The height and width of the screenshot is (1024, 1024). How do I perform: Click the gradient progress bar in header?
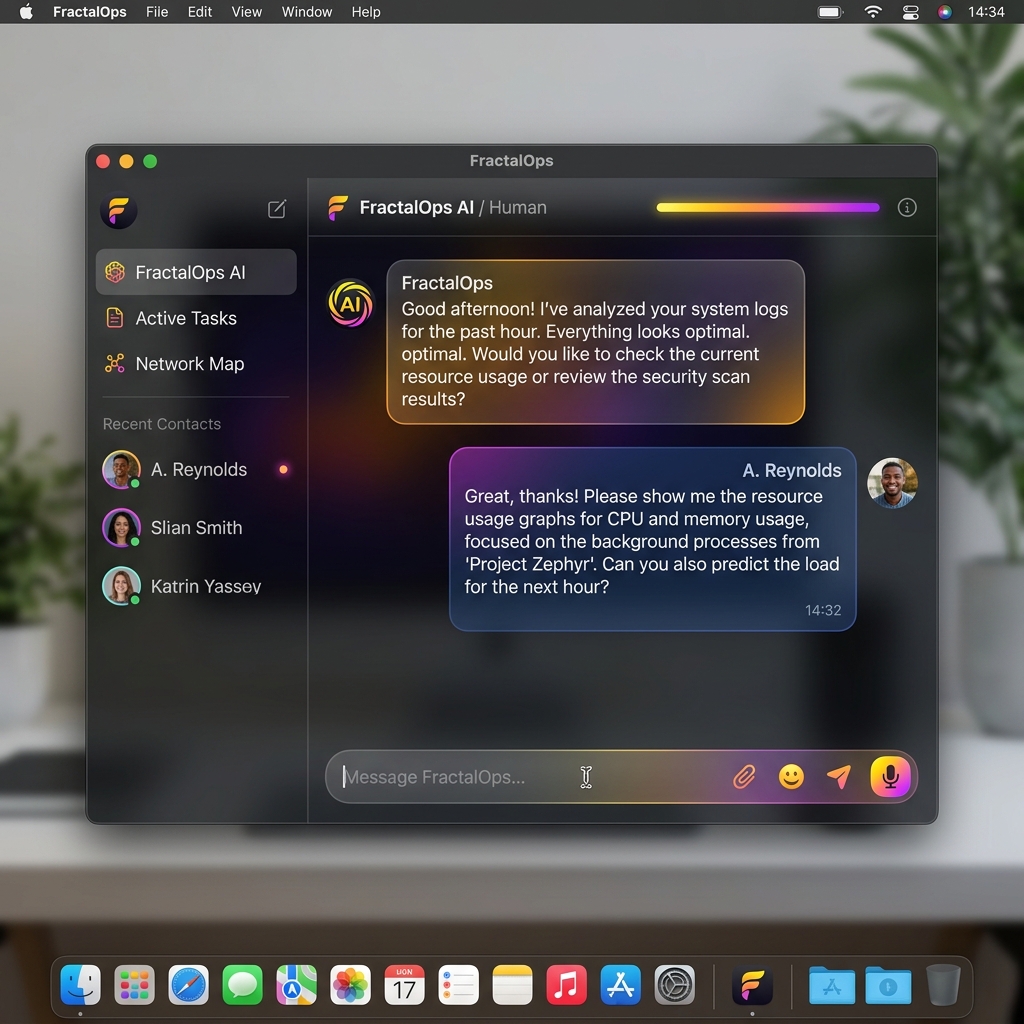coord(767,208)
